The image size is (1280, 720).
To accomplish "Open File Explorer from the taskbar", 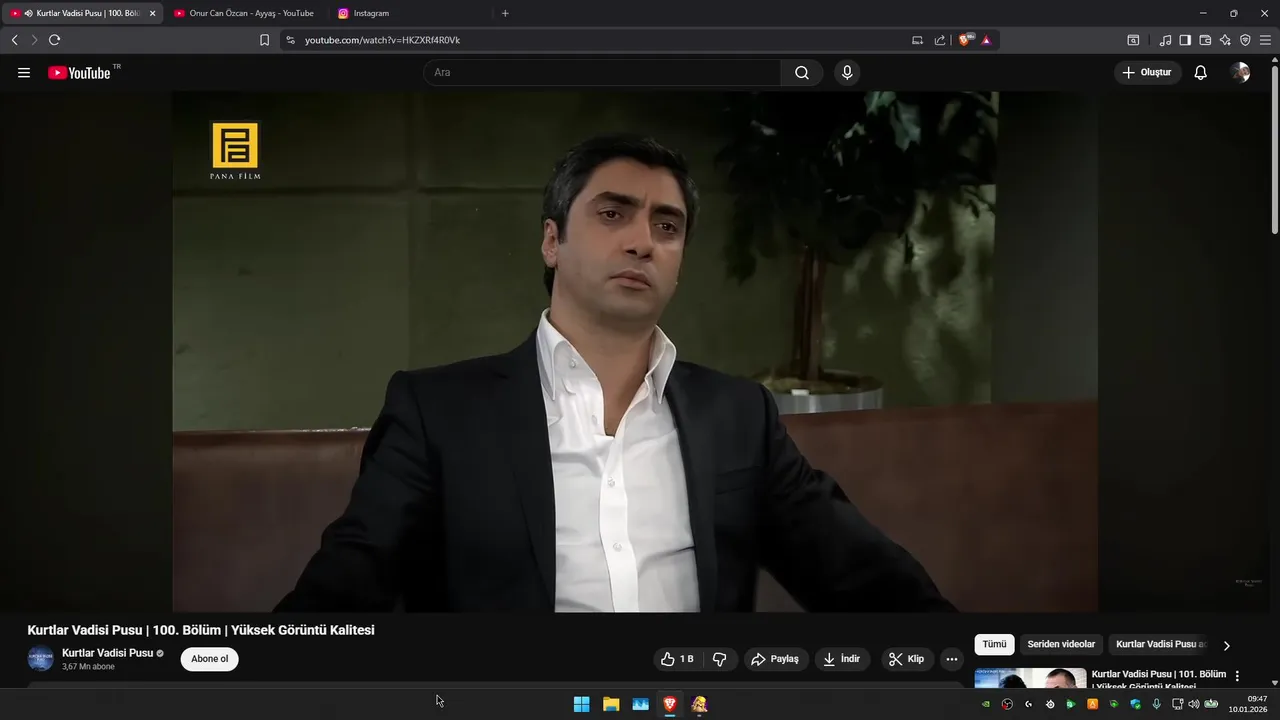I will [611, 704].
